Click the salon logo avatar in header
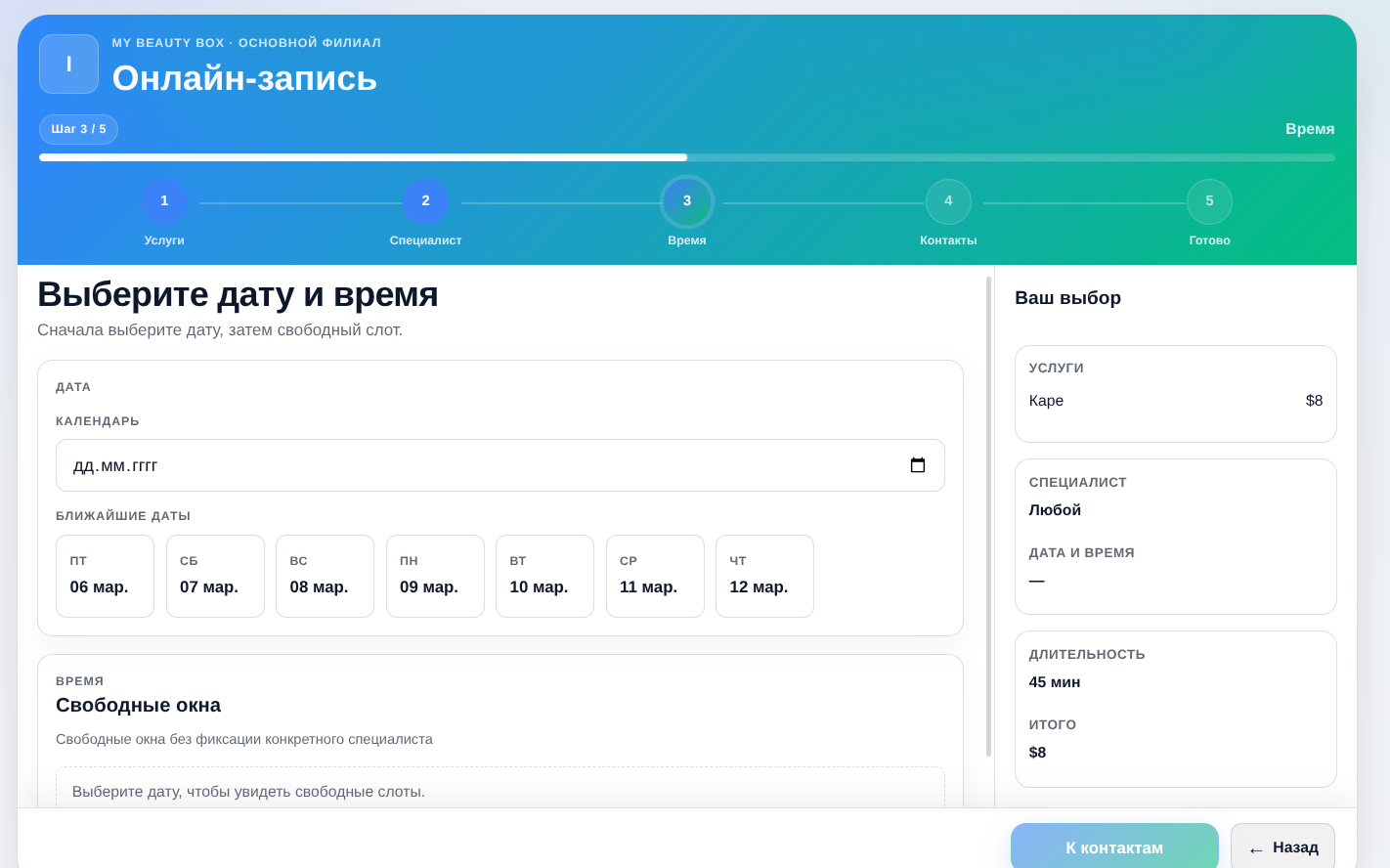 pos(68,65)
